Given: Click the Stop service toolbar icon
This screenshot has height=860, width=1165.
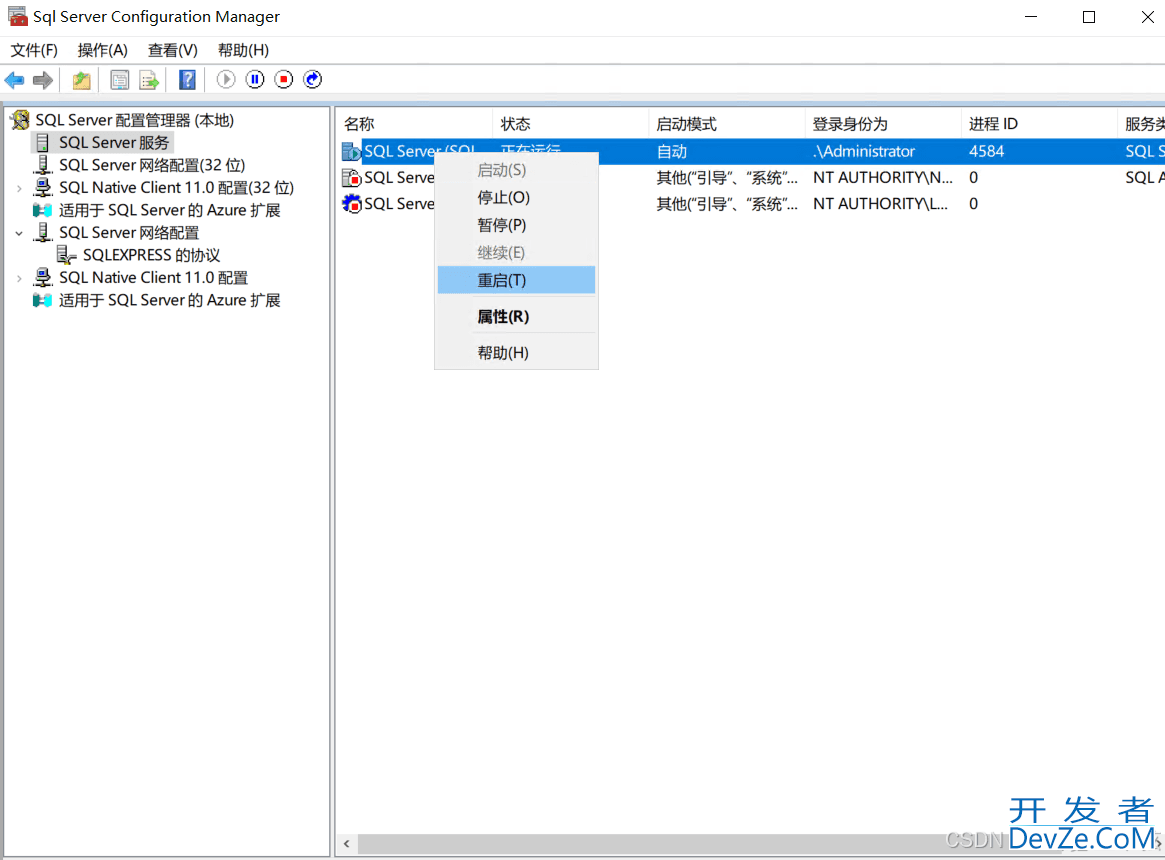Looking at the screenshot, I should pos(284,80).
